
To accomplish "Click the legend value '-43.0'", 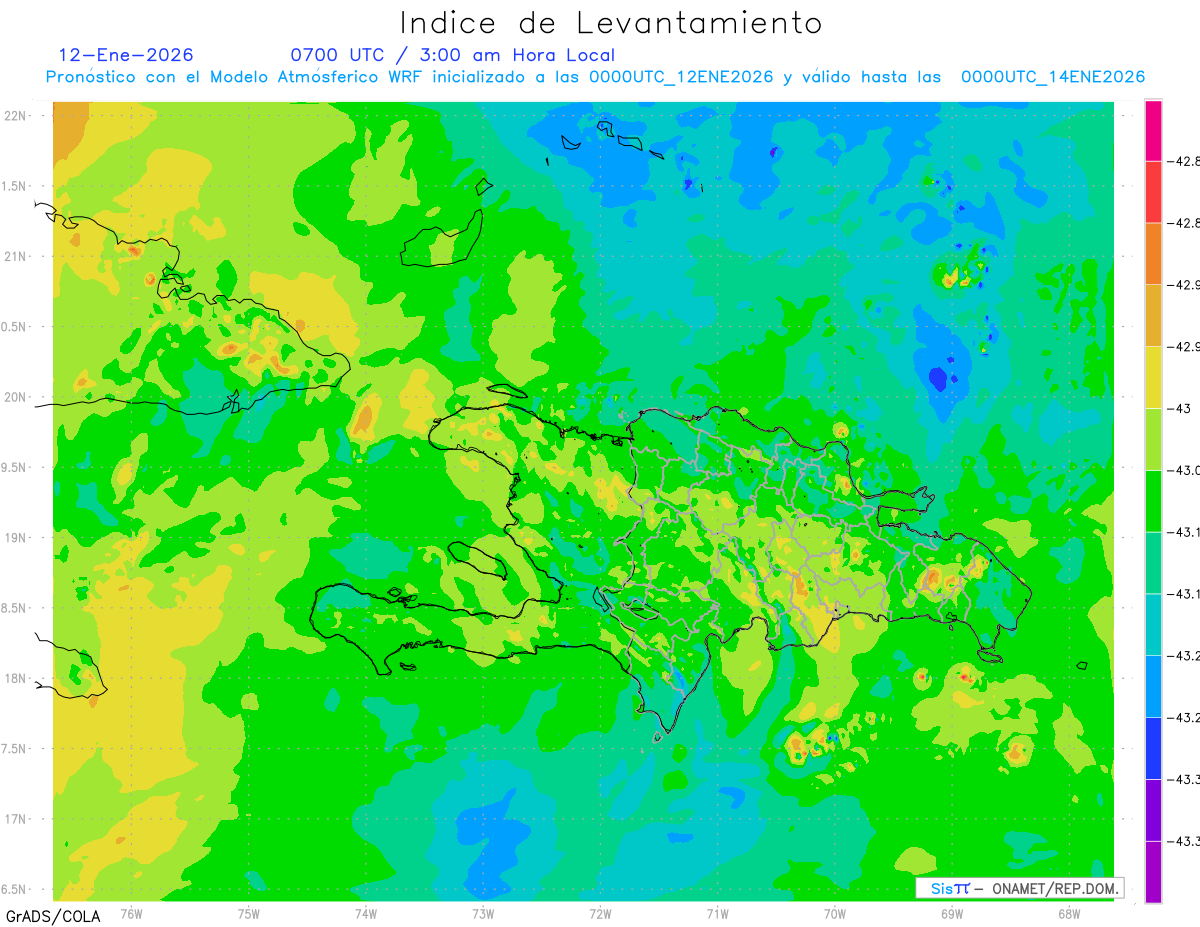I will (x=1186, y=470).
